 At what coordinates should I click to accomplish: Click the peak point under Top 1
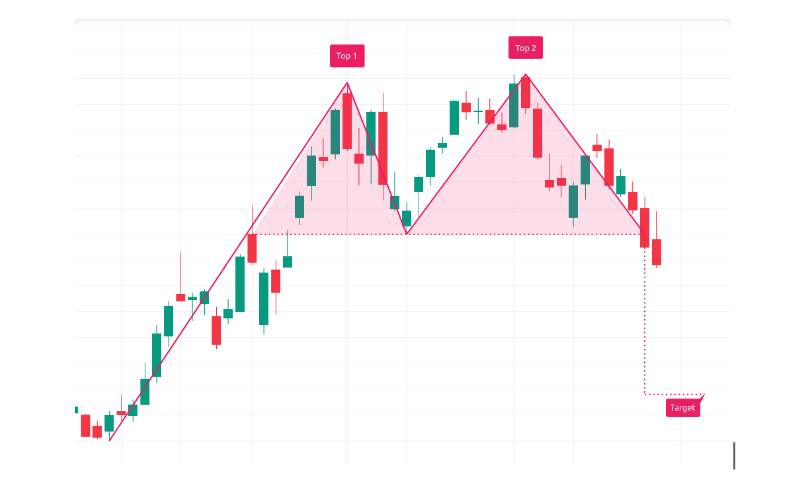point(347,83)
